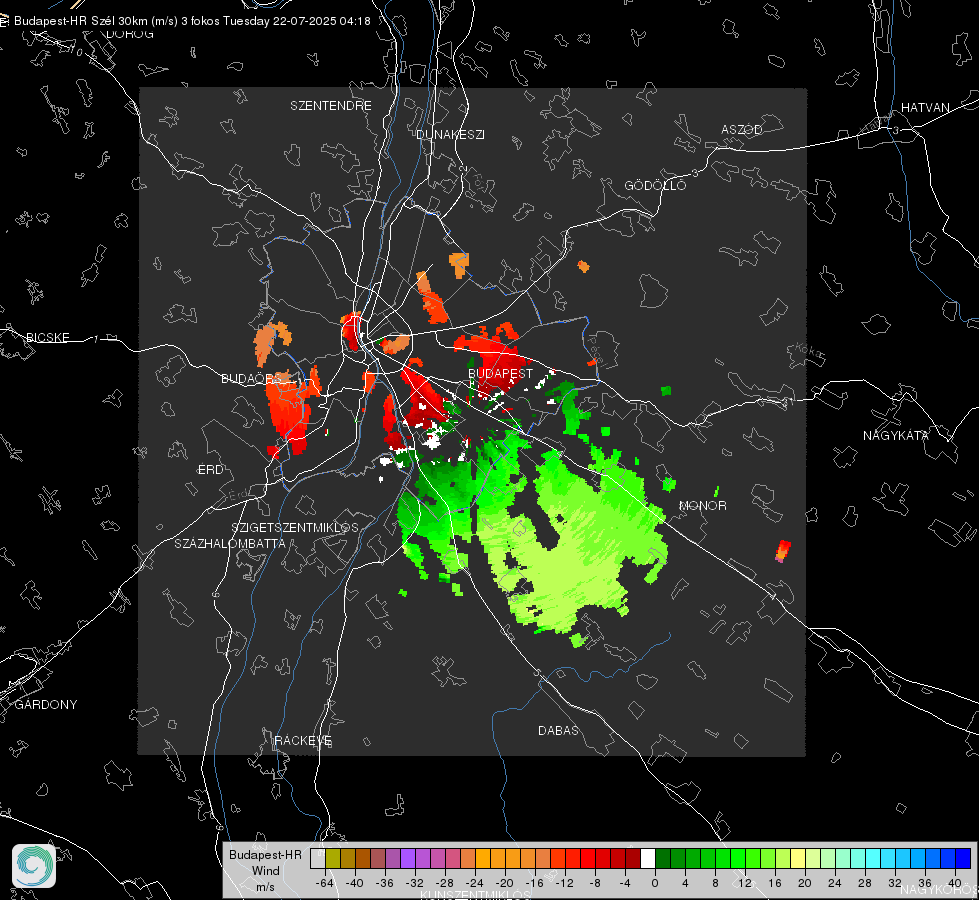Click the 0 value on the legend scale
The width and height of the screenshot is (979, 900).
click(655, 883)
